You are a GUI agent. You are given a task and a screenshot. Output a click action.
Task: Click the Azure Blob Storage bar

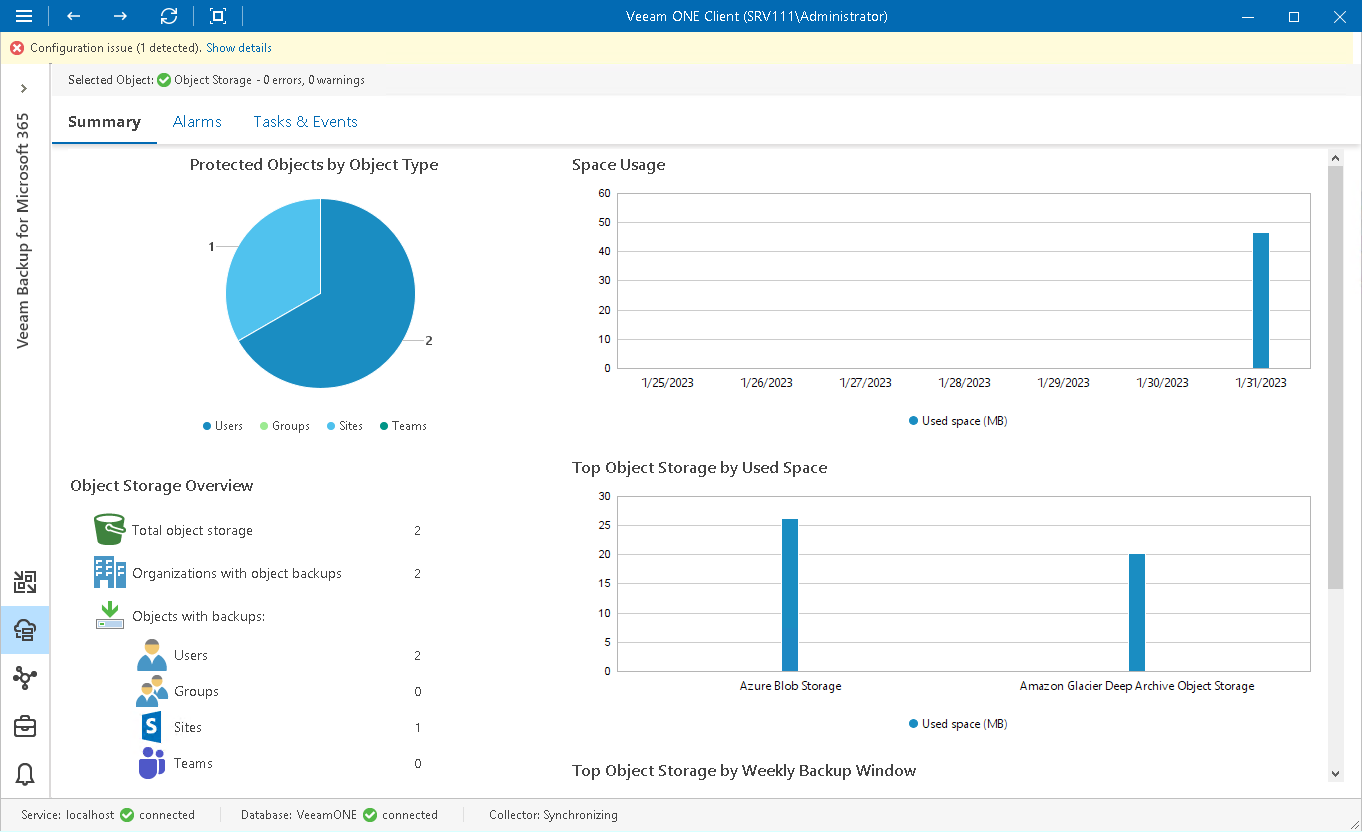point(790,595)
